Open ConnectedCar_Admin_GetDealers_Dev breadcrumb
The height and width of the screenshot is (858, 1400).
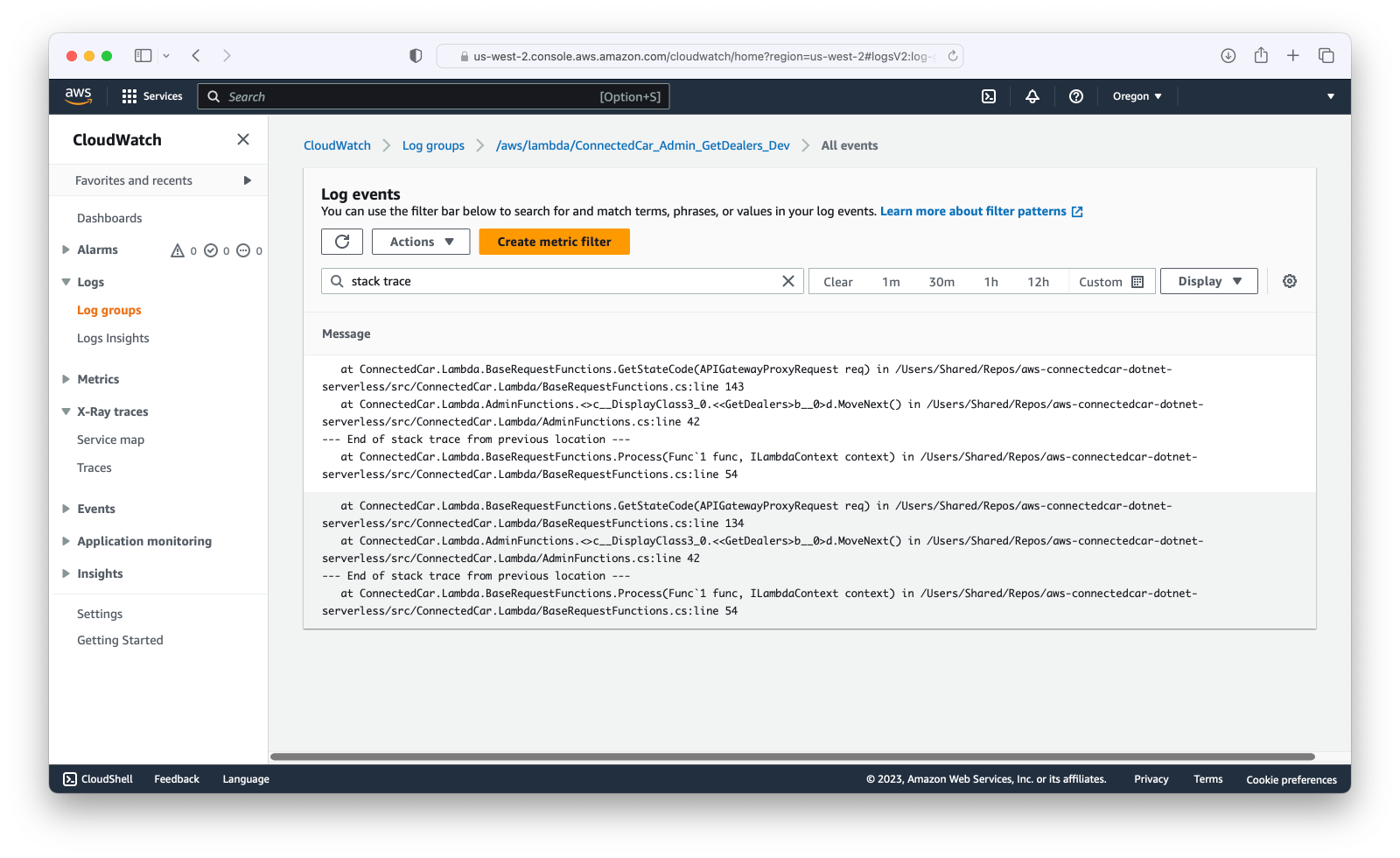pos(642,145)
